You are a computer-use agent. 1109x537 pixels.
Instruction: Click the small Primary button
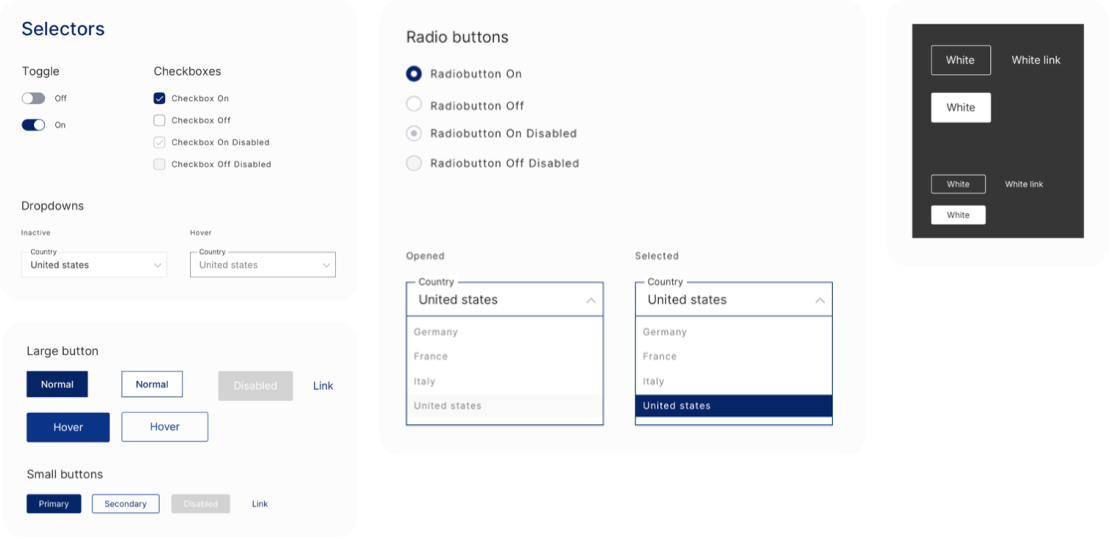54,504
